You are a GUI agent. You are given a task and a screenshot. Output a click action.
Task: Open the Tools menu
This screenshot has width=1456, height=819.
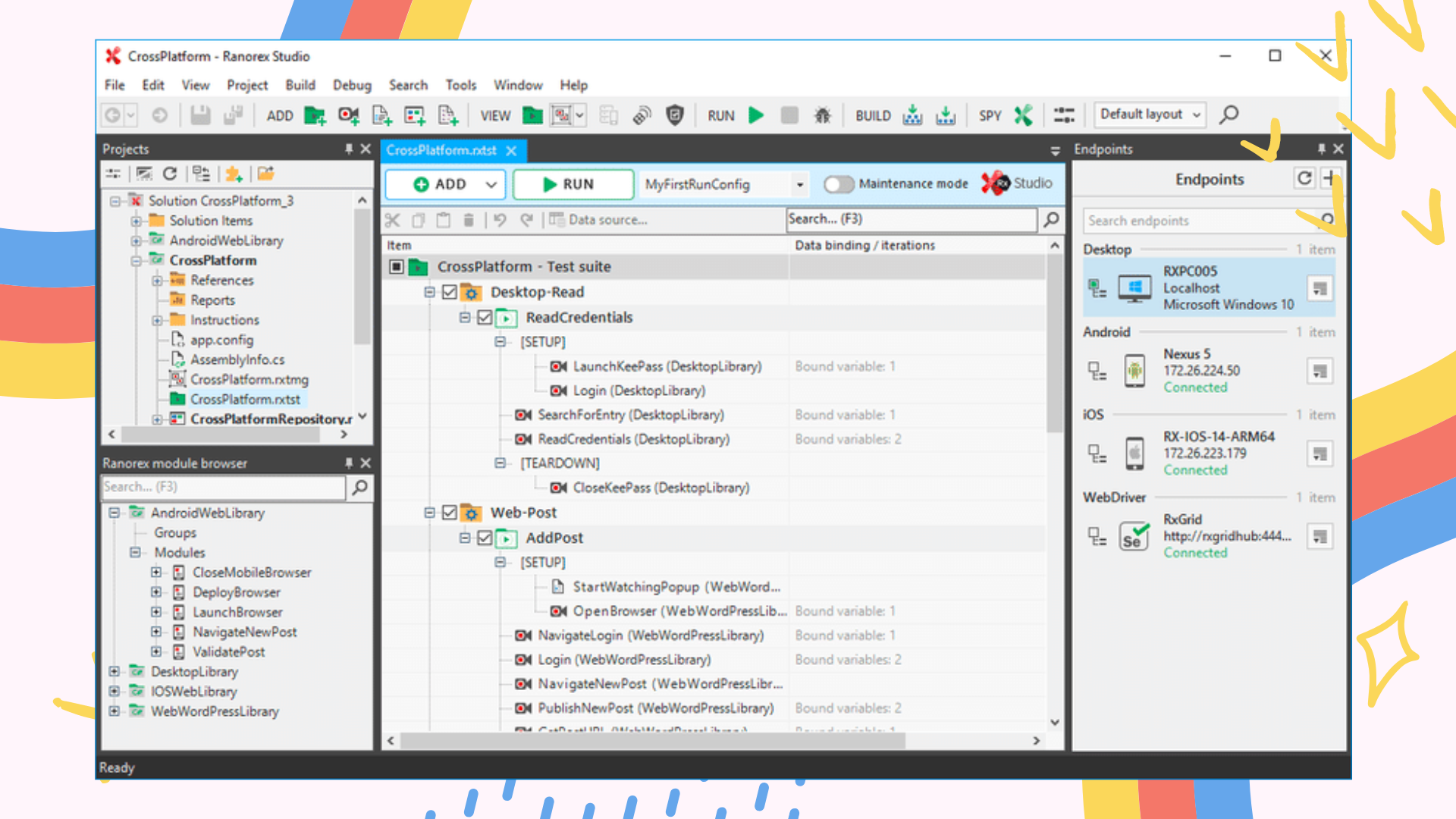461,85
